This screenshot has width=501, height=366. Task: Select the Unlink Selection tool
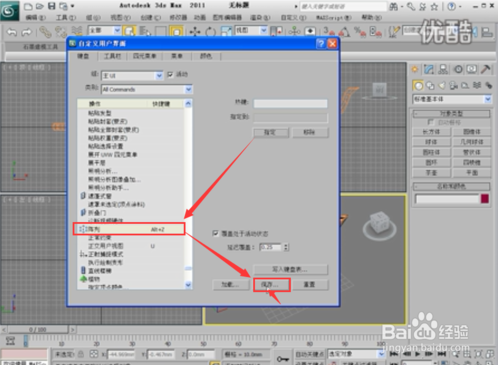click(61, 32)
